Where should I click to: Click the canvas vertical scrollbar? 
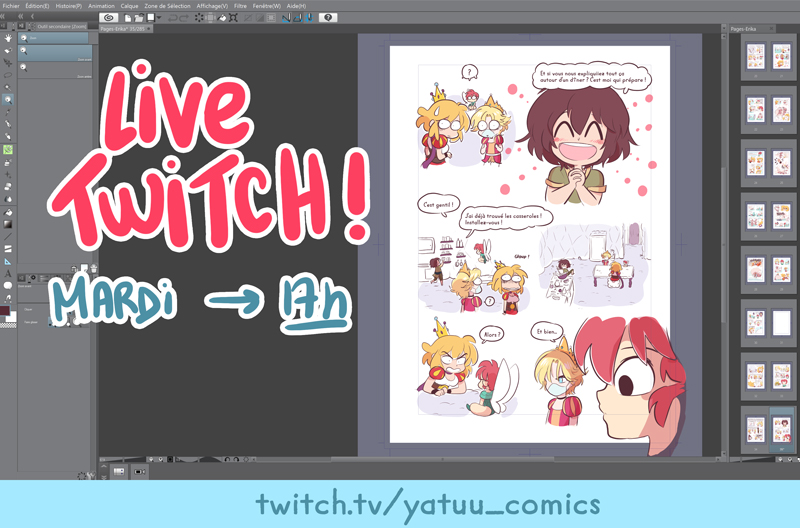pyautogui.click(x=723, y=245)
